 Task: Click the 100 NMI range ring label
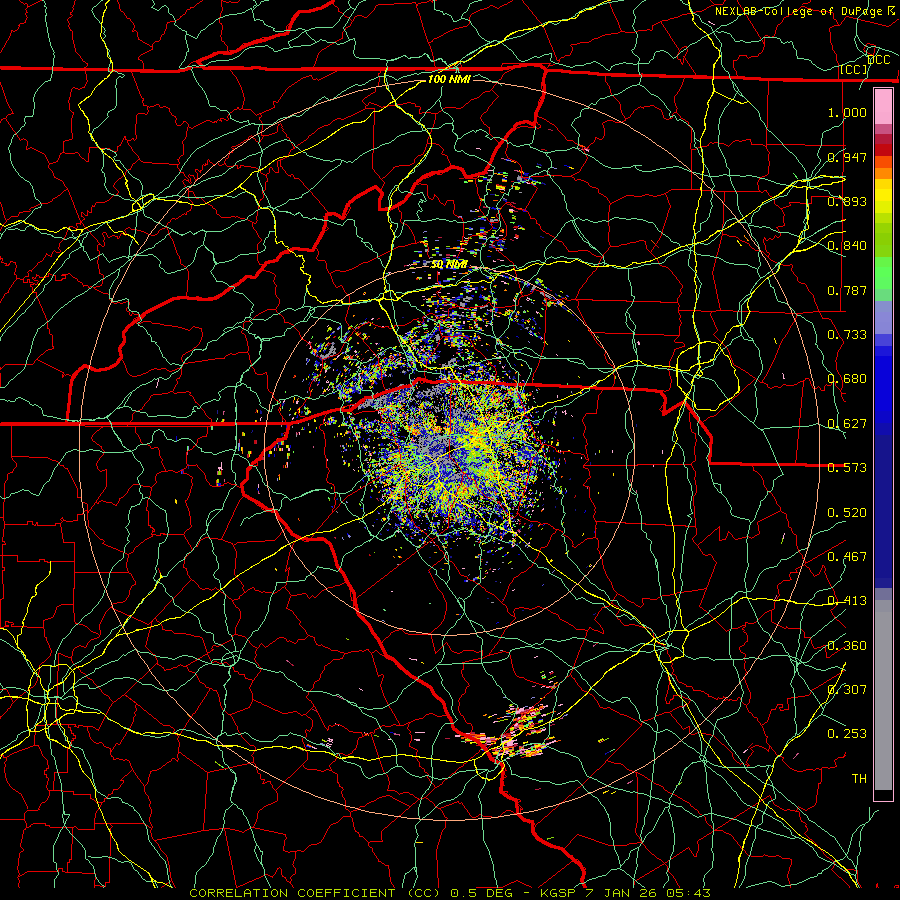point(449,79)
